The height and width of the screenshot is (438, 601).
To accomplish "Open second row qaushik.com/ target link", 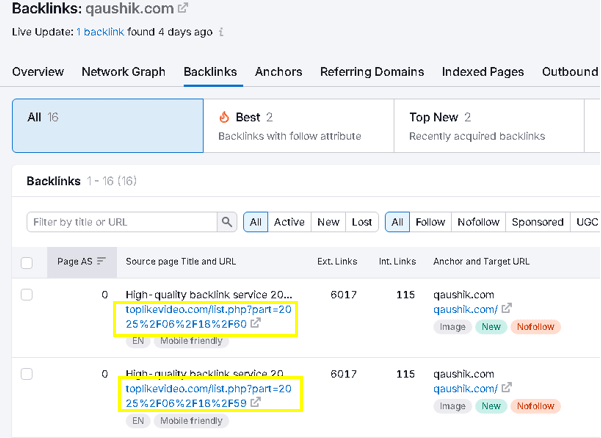I will point(465,389).
